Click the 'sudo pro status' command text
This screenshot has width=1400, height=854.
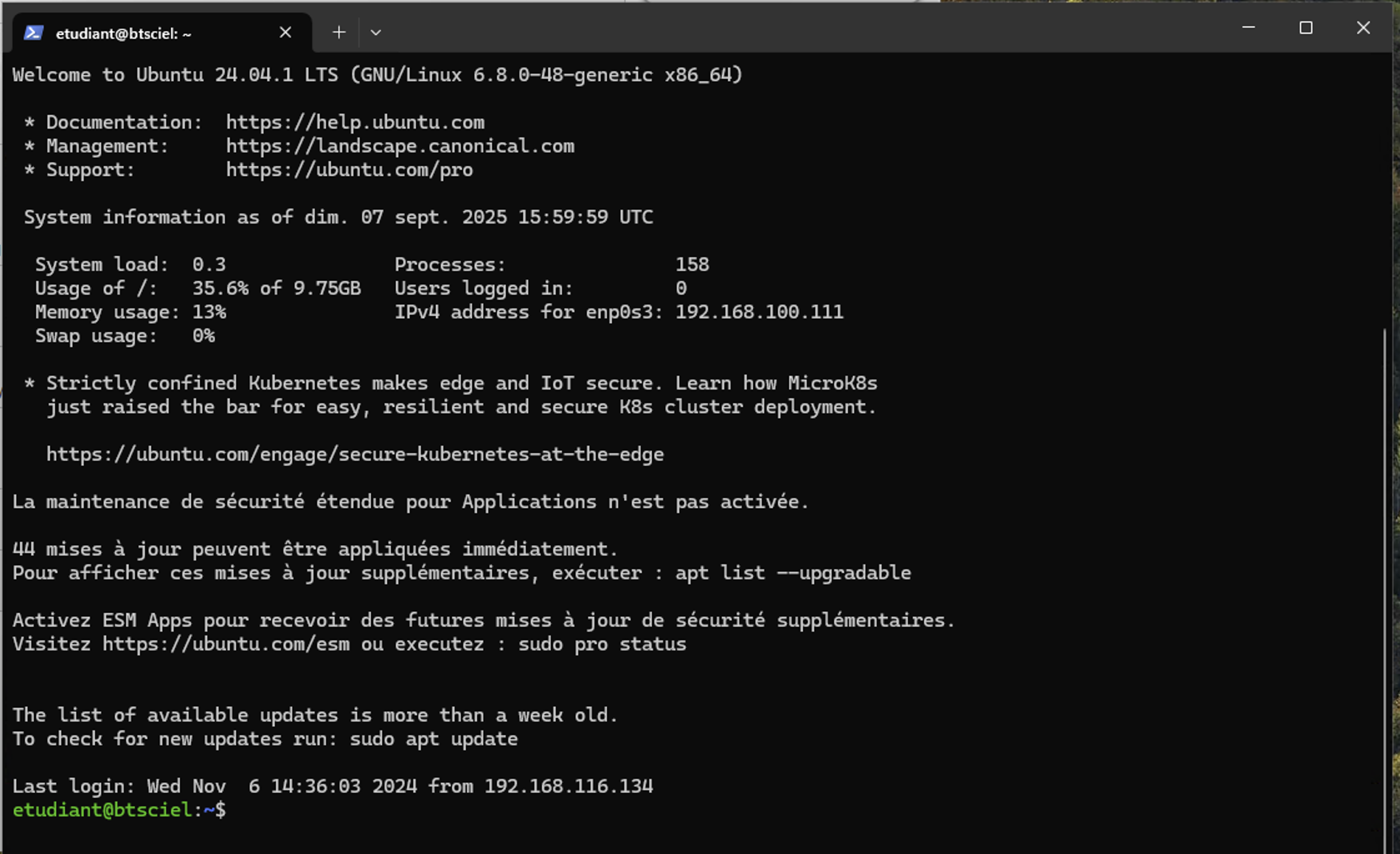601,644
